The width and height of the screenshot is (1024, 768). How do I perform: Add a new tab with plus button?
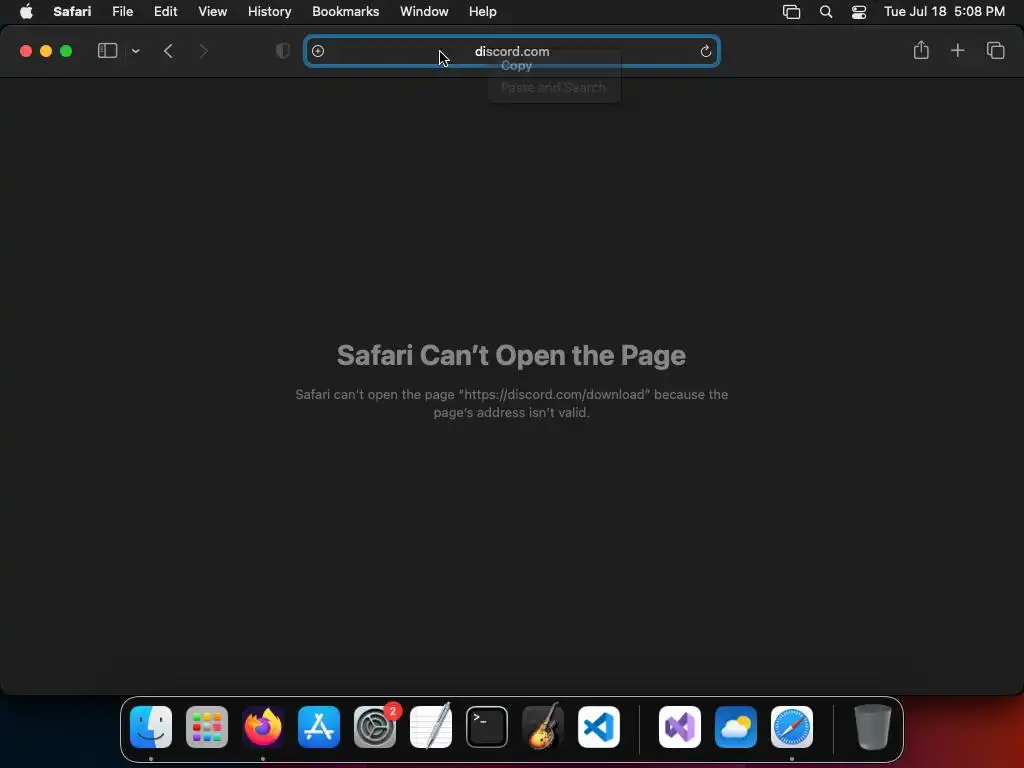[x=957, y=50]
